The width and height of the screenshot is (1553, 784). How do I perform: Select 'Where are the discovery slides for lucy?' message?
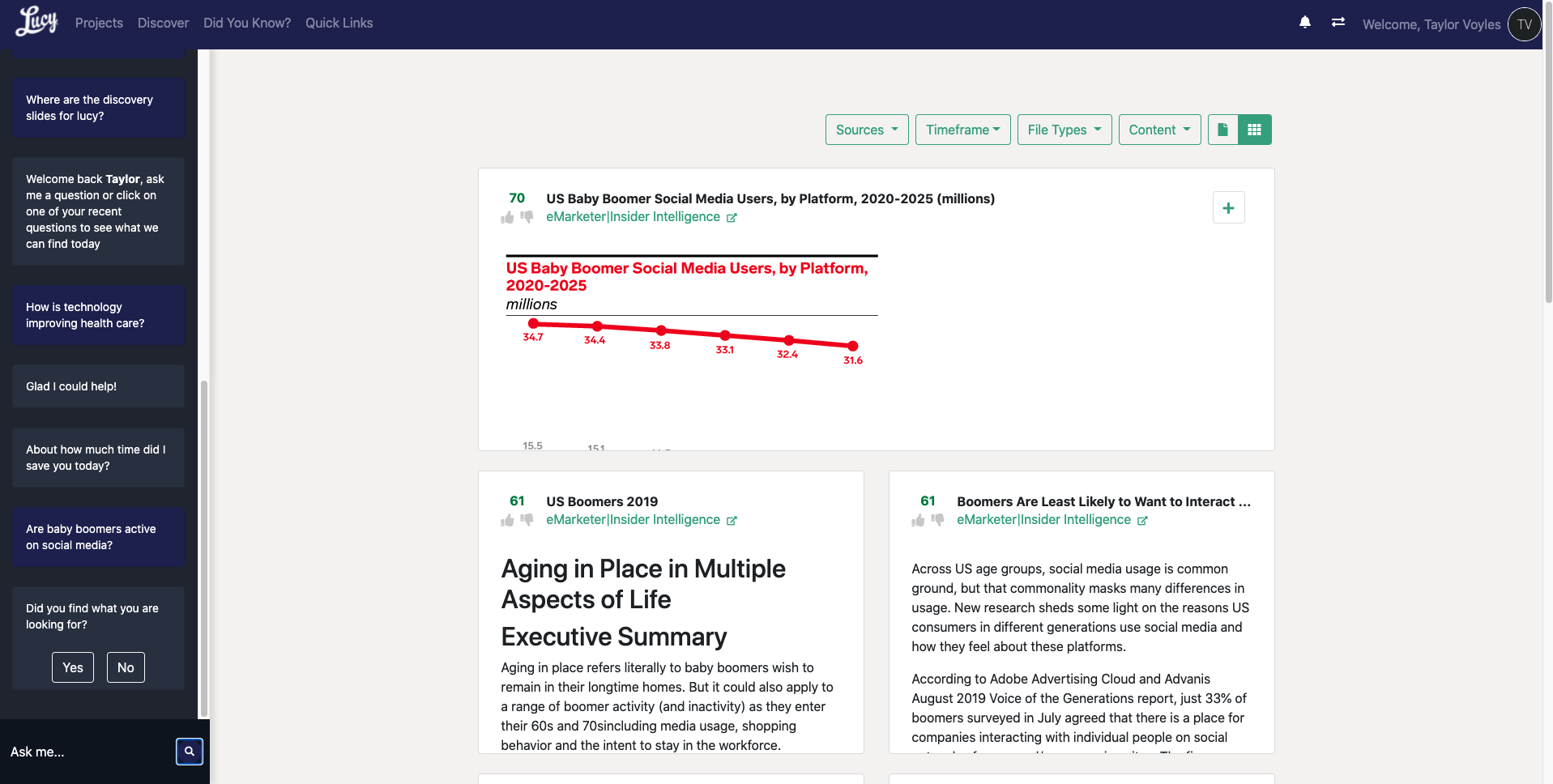pyautogui.click(x=98, y=108)
